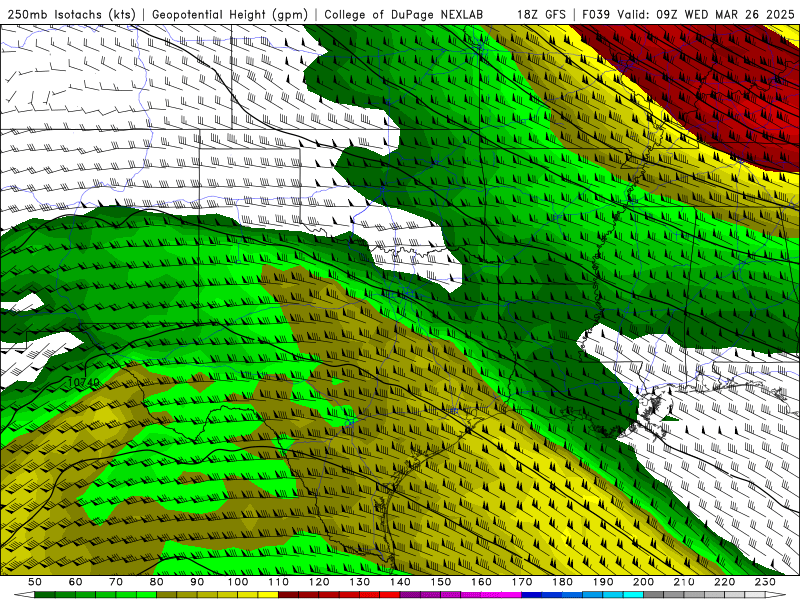The width and height of the screenshot is (800, 600).
Task: Click the bright red swatch below '140'
Action: point(390,595)
